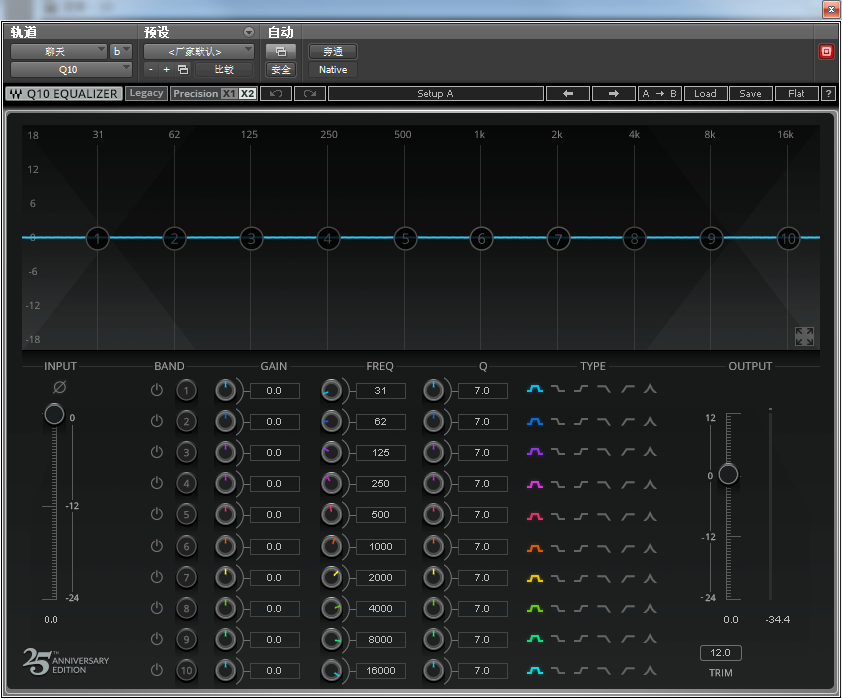Click band 1 gain knob
The height and width of the screenshot is (699, 842).
coord(226,390)
